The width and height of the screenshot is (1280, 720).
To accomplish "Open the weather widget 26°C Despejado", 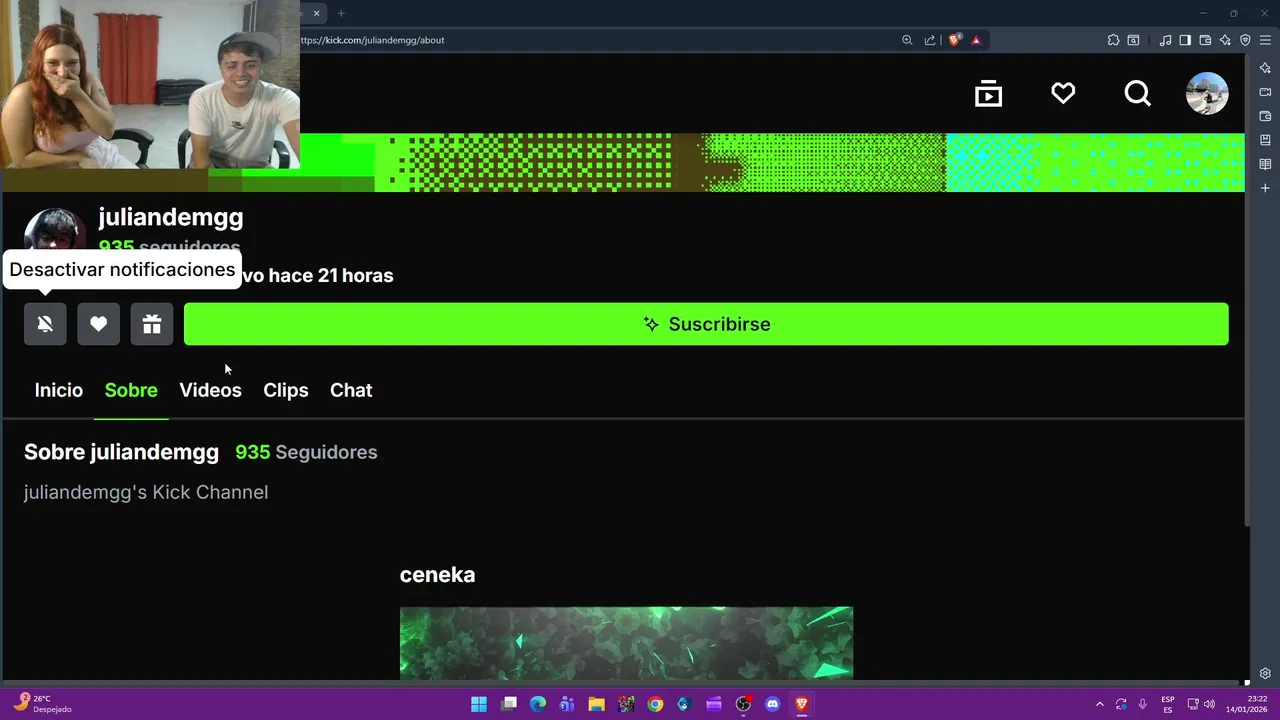I will tap(42, 704).
